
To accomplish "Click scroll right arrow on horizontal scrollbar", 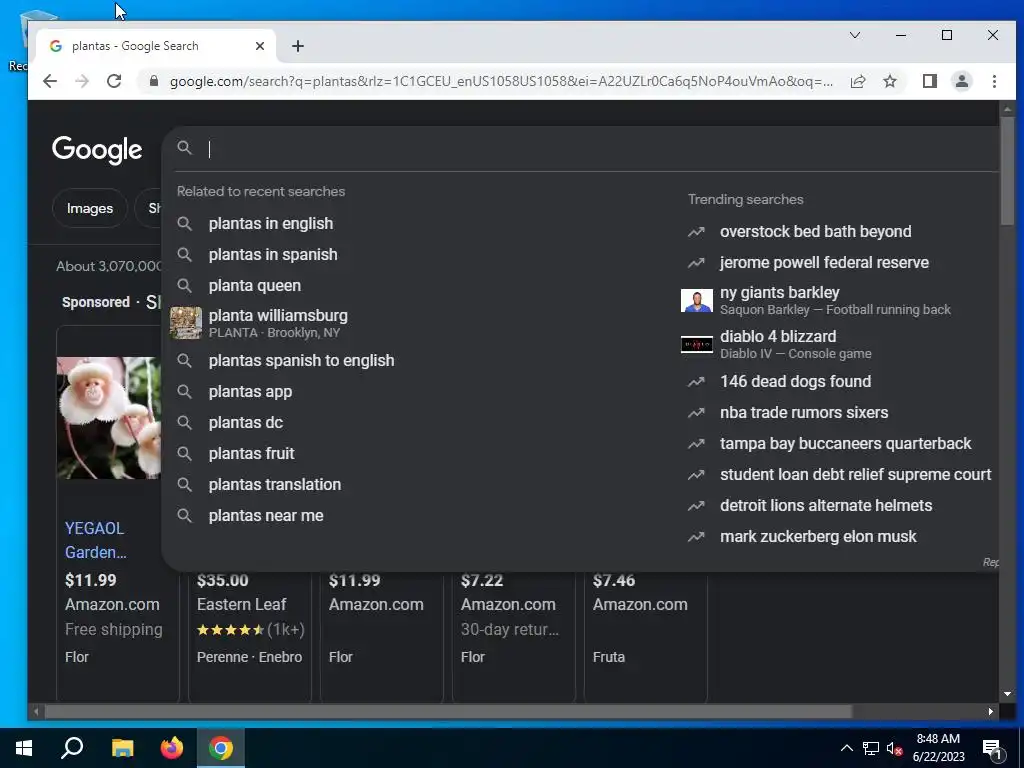I will tap(991, 711).
